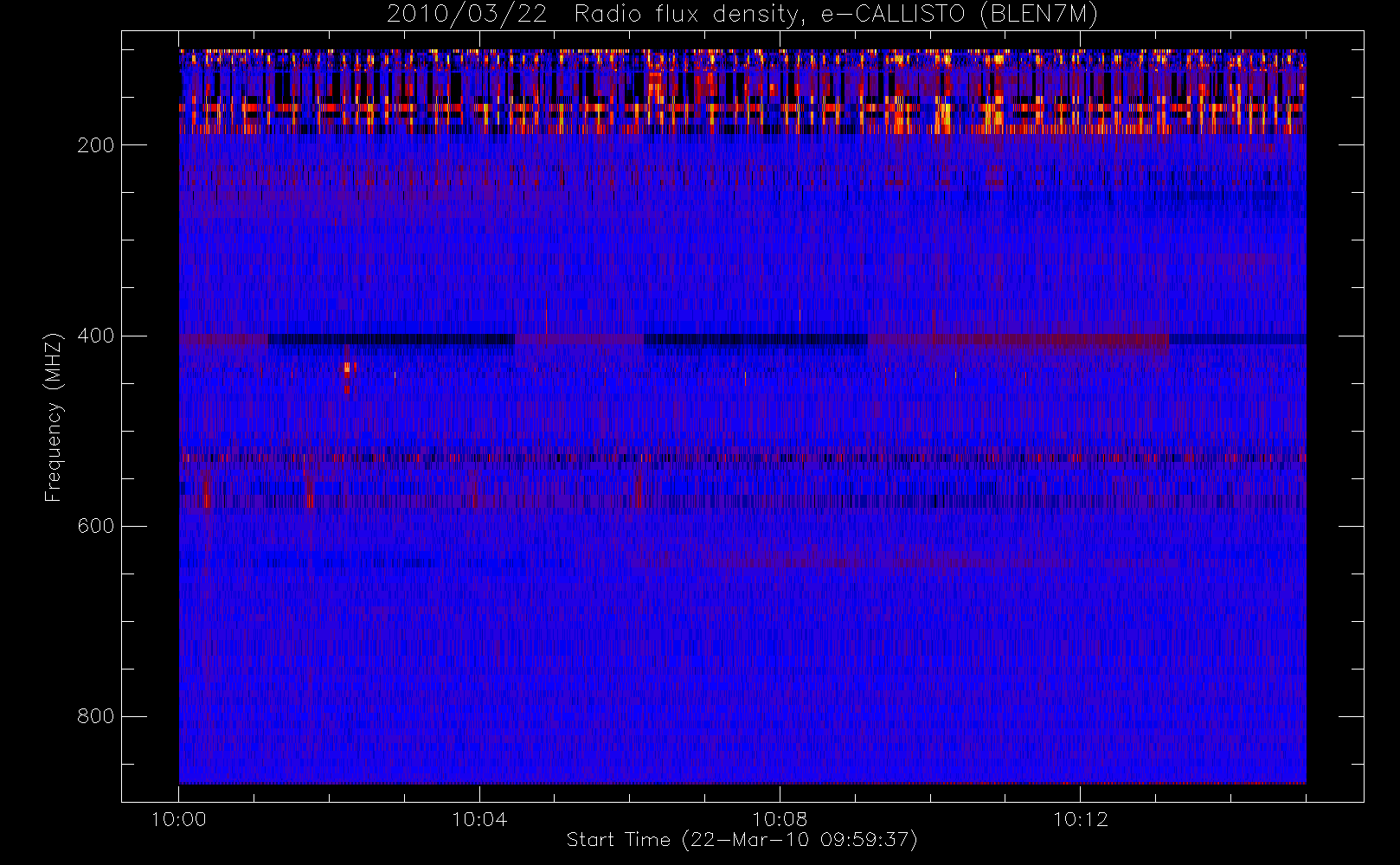Viewport: 1400px width, 865px height.
Task: Click the 10:04 time tick label
Action: click(x=479, y=819)
